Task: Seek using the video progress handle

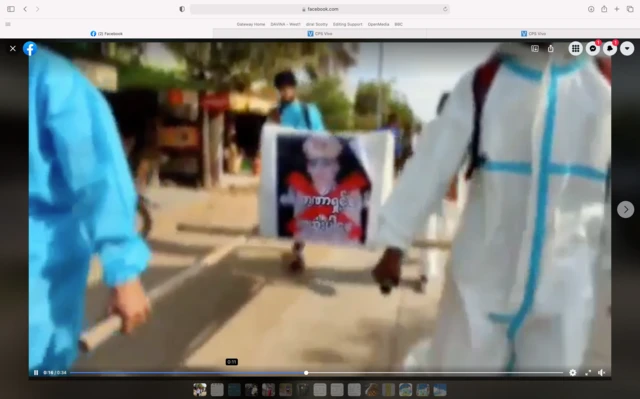Action: point(306,372)
